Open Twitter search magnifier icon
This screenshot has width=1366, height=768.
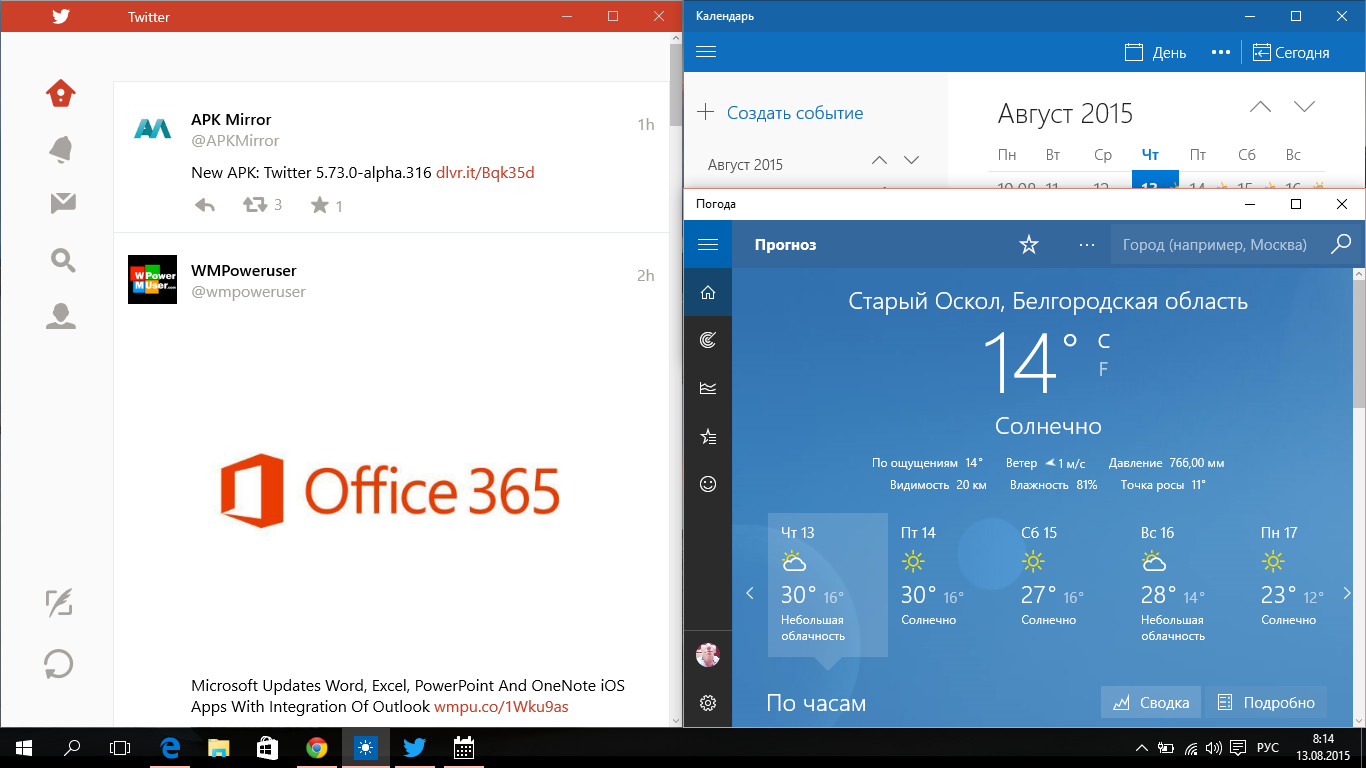click(x=62, y=260)
